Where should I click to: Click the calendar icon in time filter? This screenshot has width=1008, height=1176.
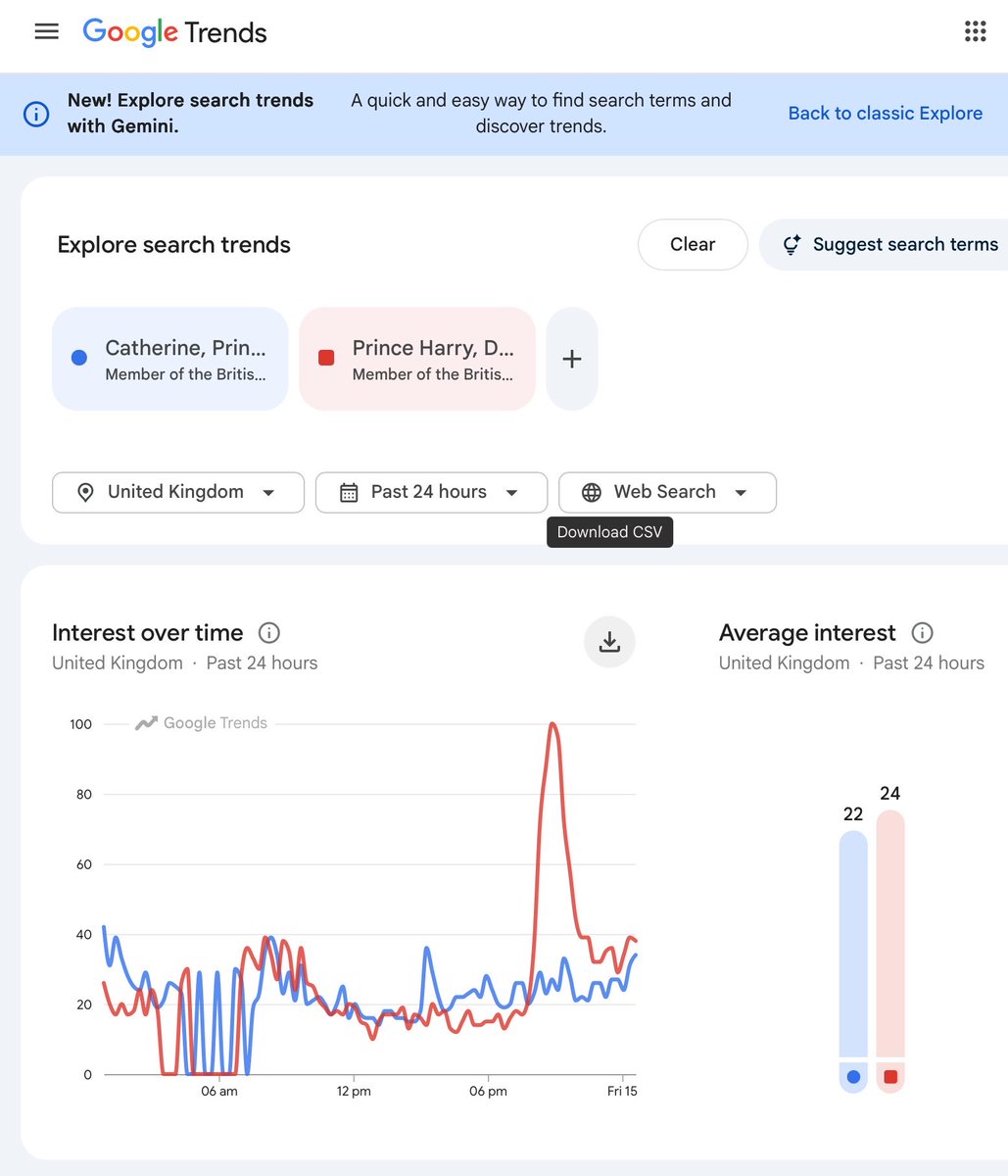349,492
